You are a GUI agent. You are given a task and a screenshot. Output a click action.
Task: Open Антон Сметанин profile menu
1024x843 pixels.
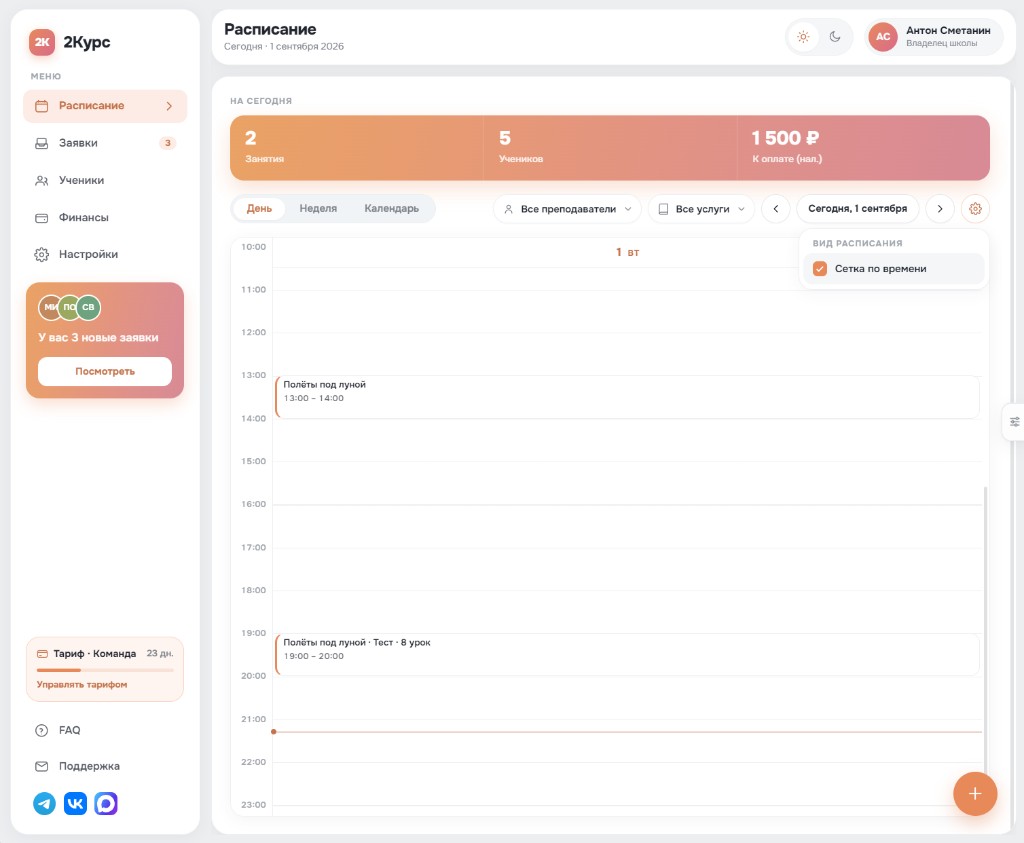coord(935,37)
